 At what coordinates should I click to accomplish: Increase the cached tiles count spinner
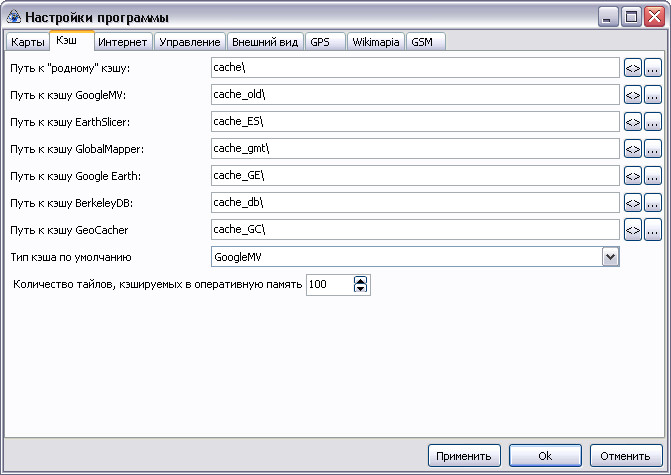point(361,280)
